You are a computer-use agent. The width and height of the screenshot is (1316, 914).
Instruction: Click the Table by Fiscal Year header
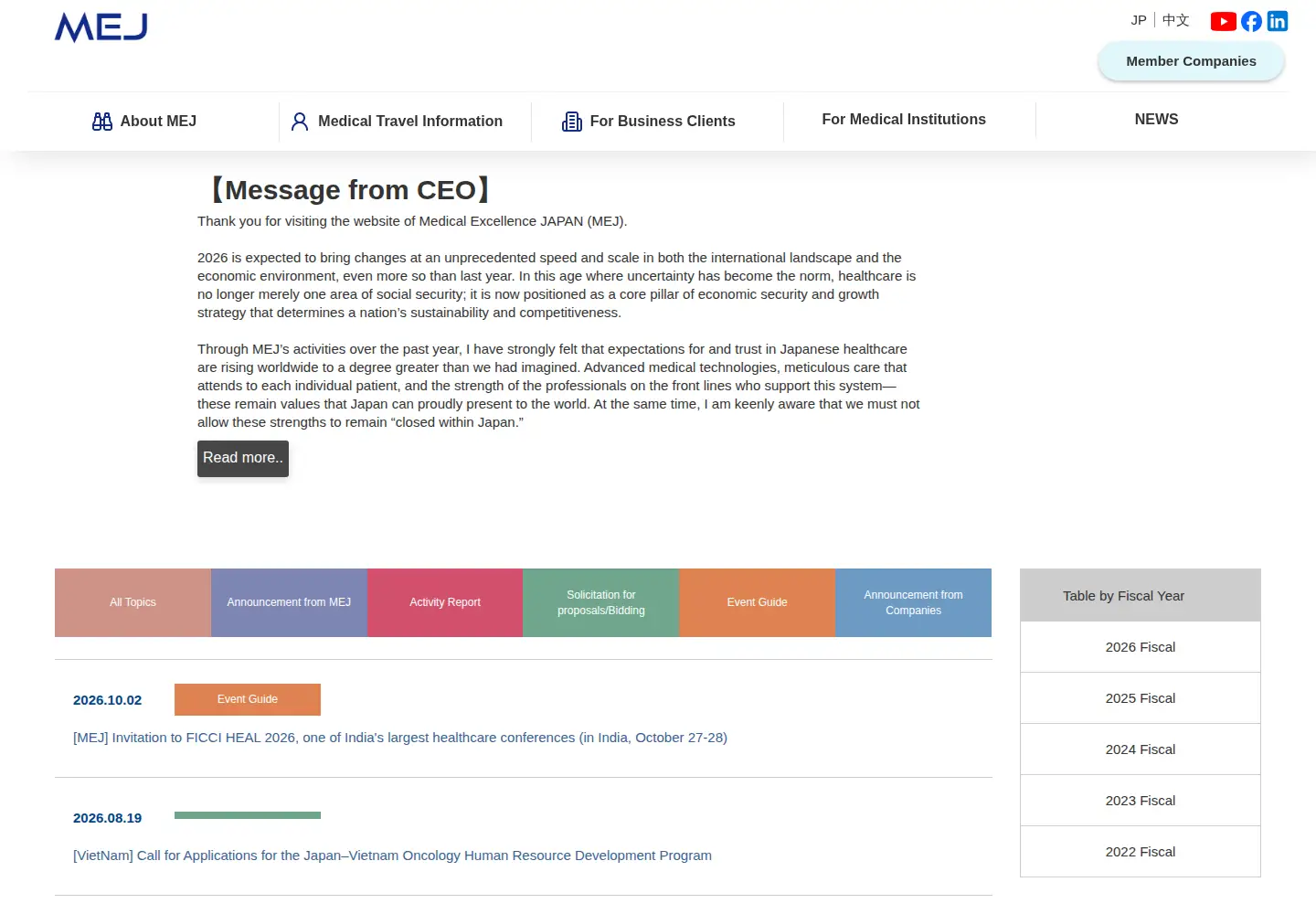(1141, 595)
